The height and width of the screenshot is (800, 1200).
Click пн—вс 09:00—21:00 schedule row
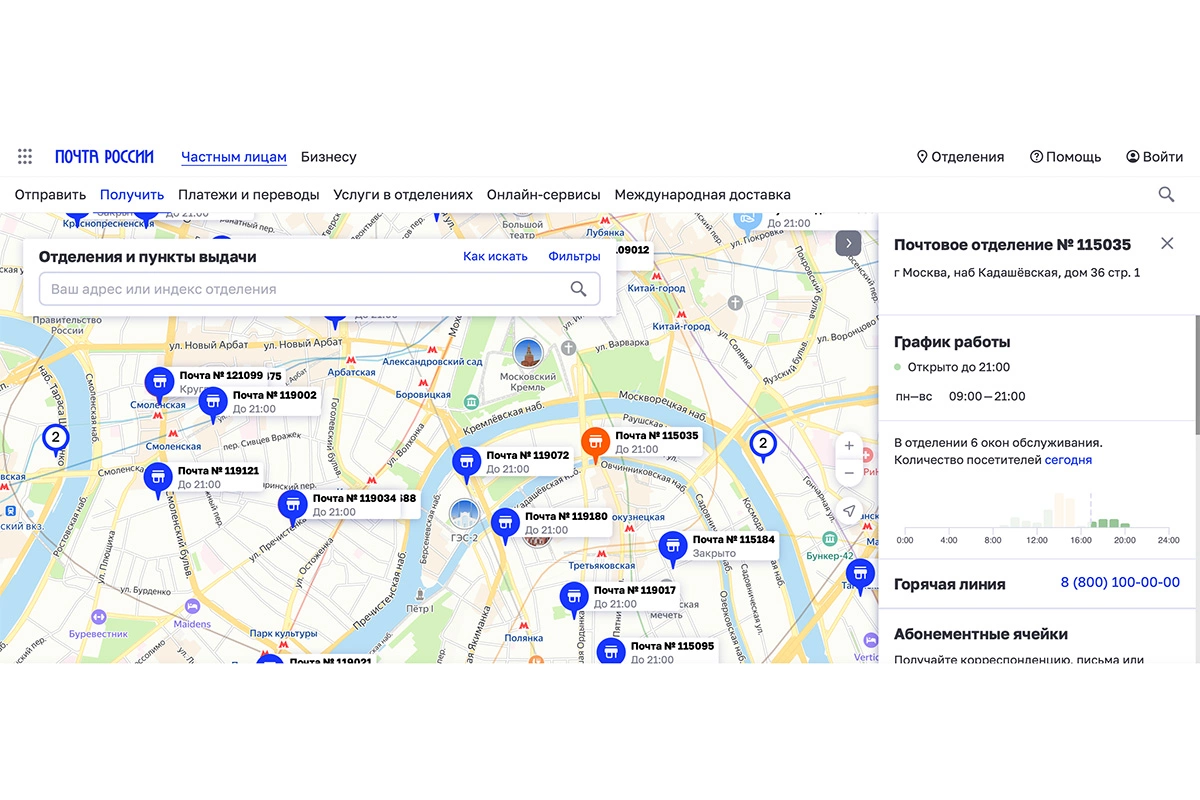[x=960, y=396]
